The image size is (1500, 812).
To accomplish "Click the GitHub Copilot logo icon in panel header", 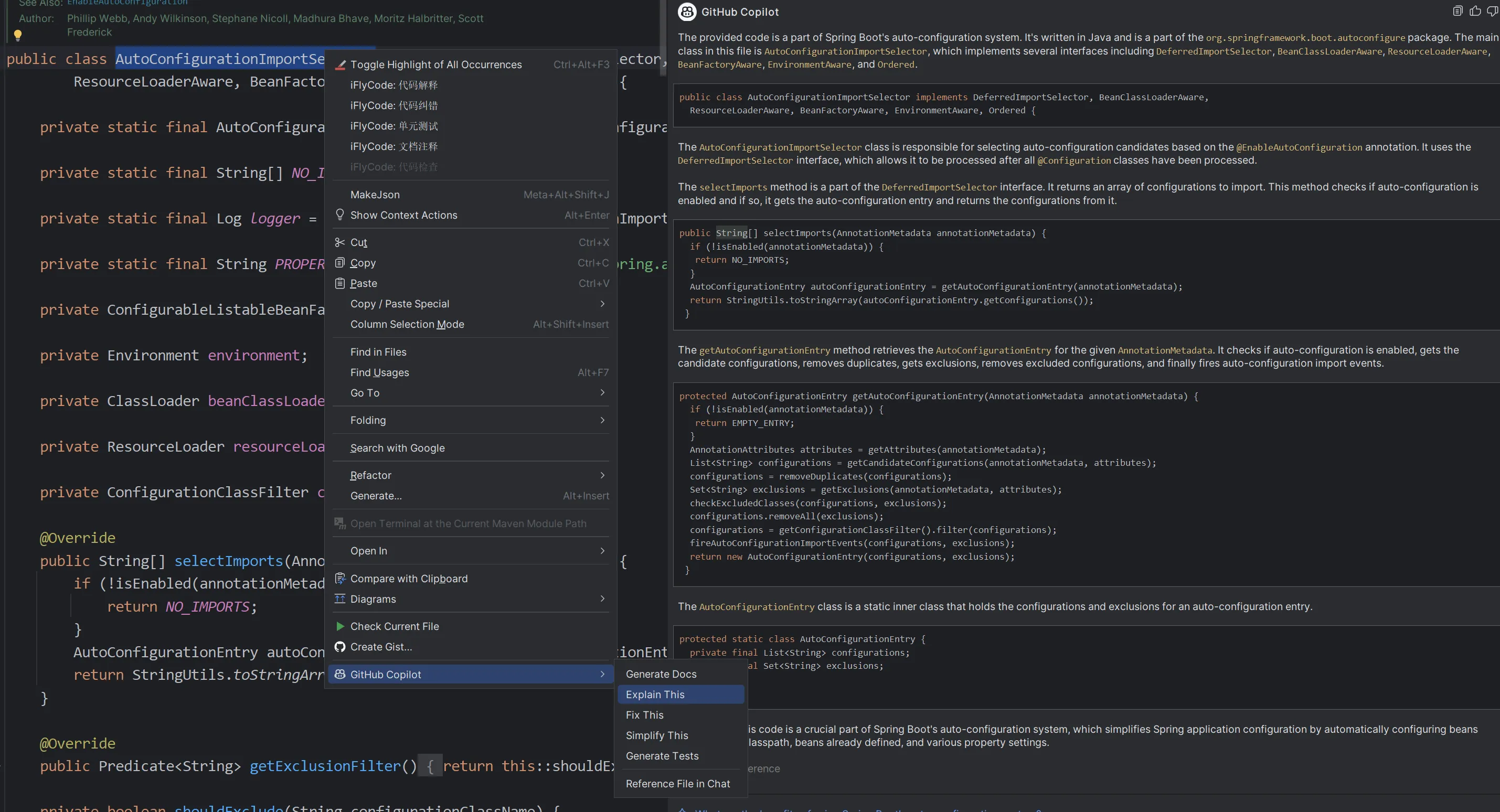I will tap(687, 12).
